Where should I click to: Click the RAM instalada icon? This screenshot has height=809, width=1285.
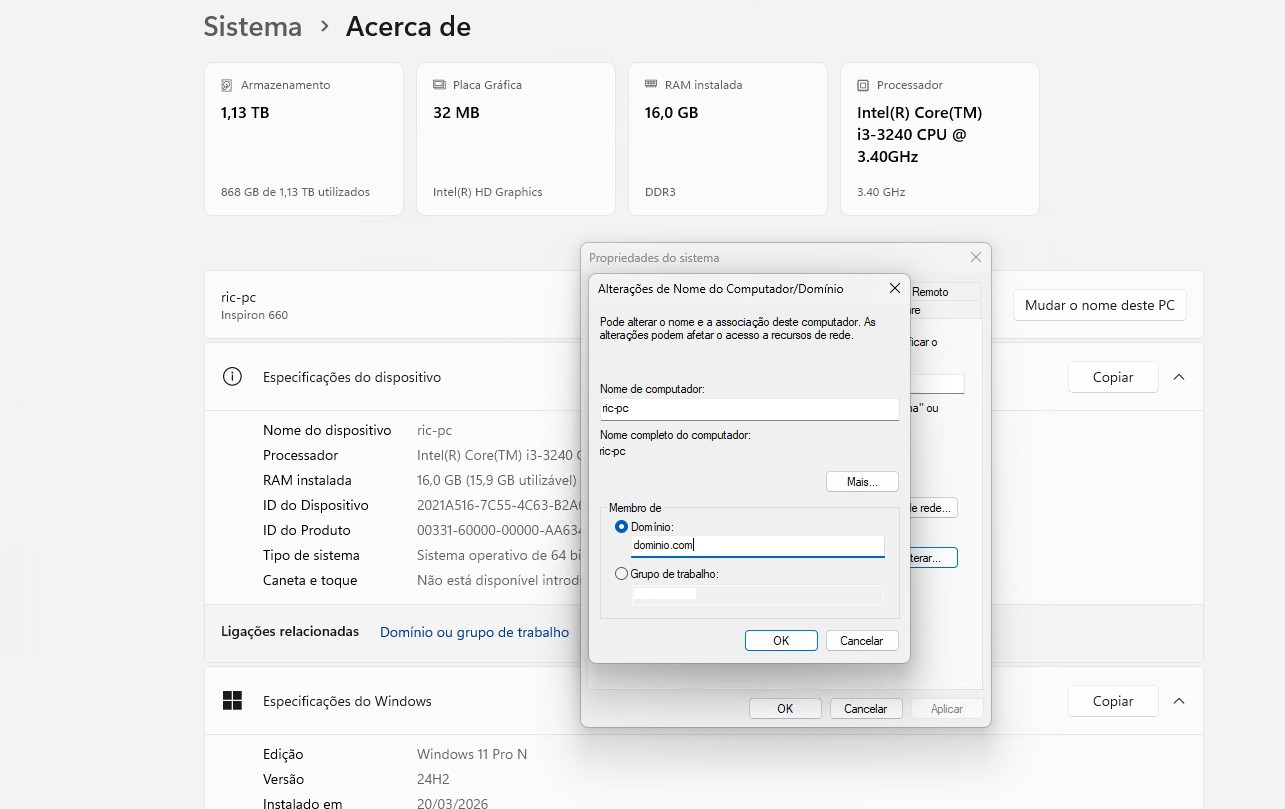[x=651, y=85]
